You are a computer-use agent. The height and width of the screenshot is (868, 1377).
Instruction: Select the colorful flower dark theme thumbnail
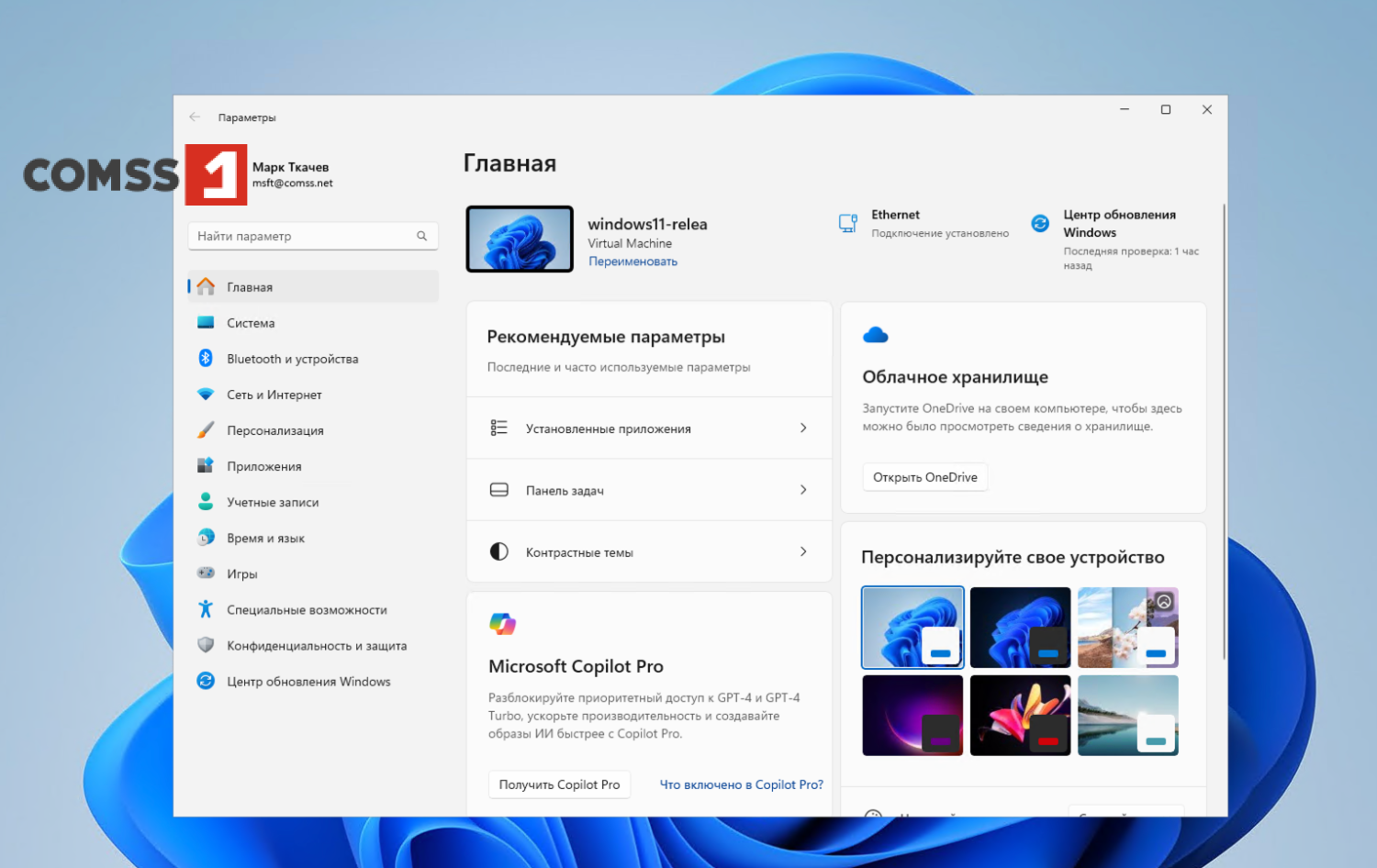pos(1020,715)
